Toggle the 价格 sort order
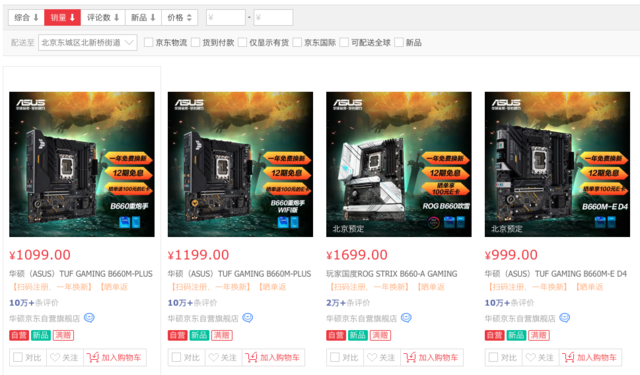 [180, 18]
